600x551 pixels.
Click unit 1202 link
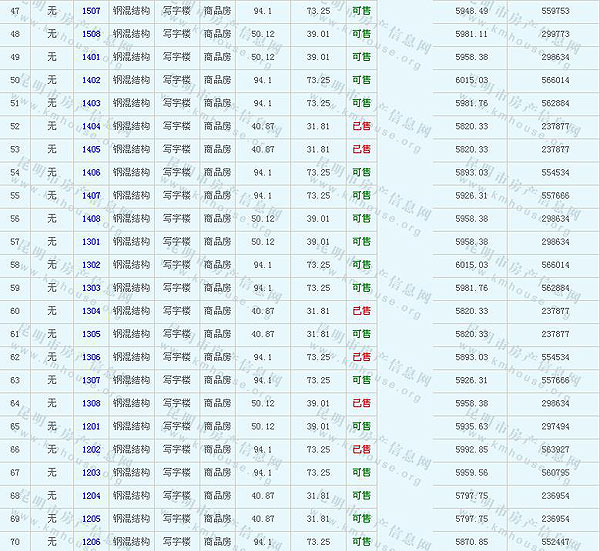[91, 449]
